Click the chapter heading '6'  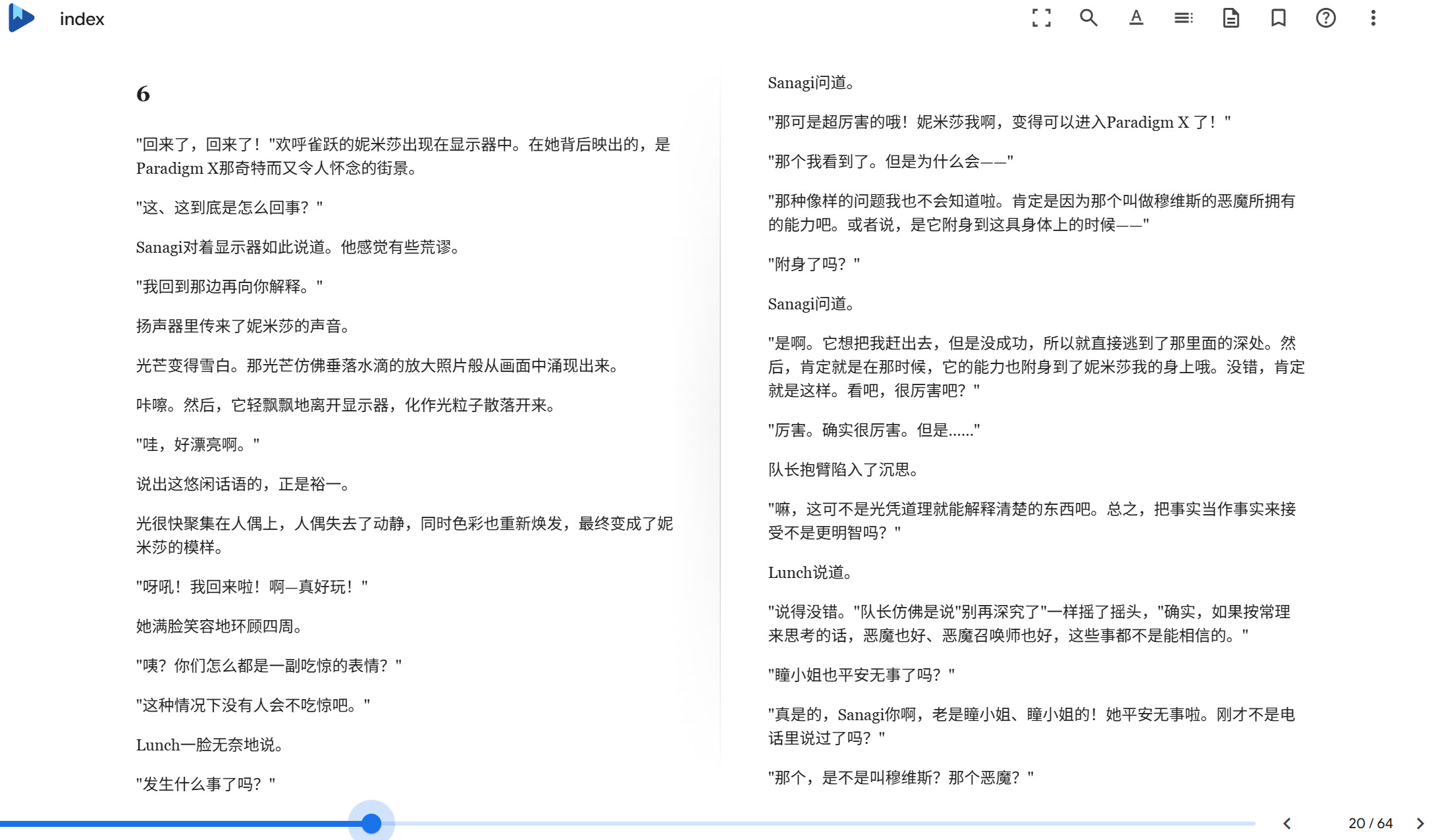point(143,94)
